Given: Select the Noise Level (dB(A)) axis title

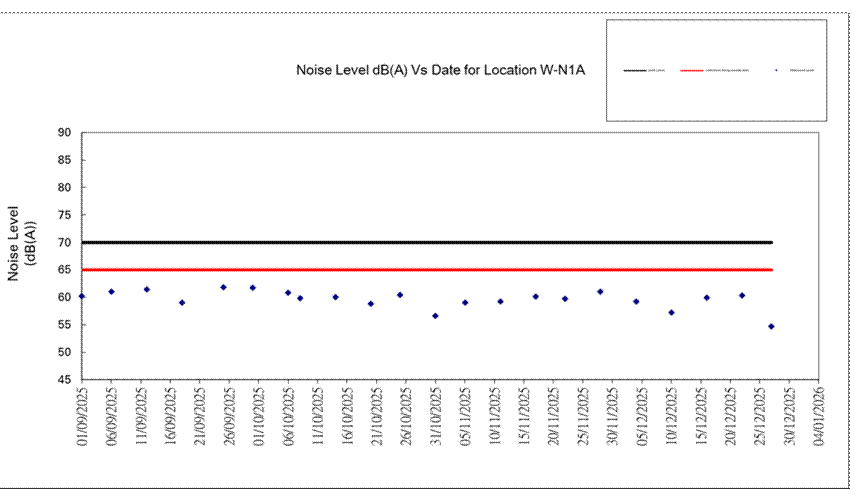Looking at the screenshot, I should pyautogui.click(x=22, y=242).
